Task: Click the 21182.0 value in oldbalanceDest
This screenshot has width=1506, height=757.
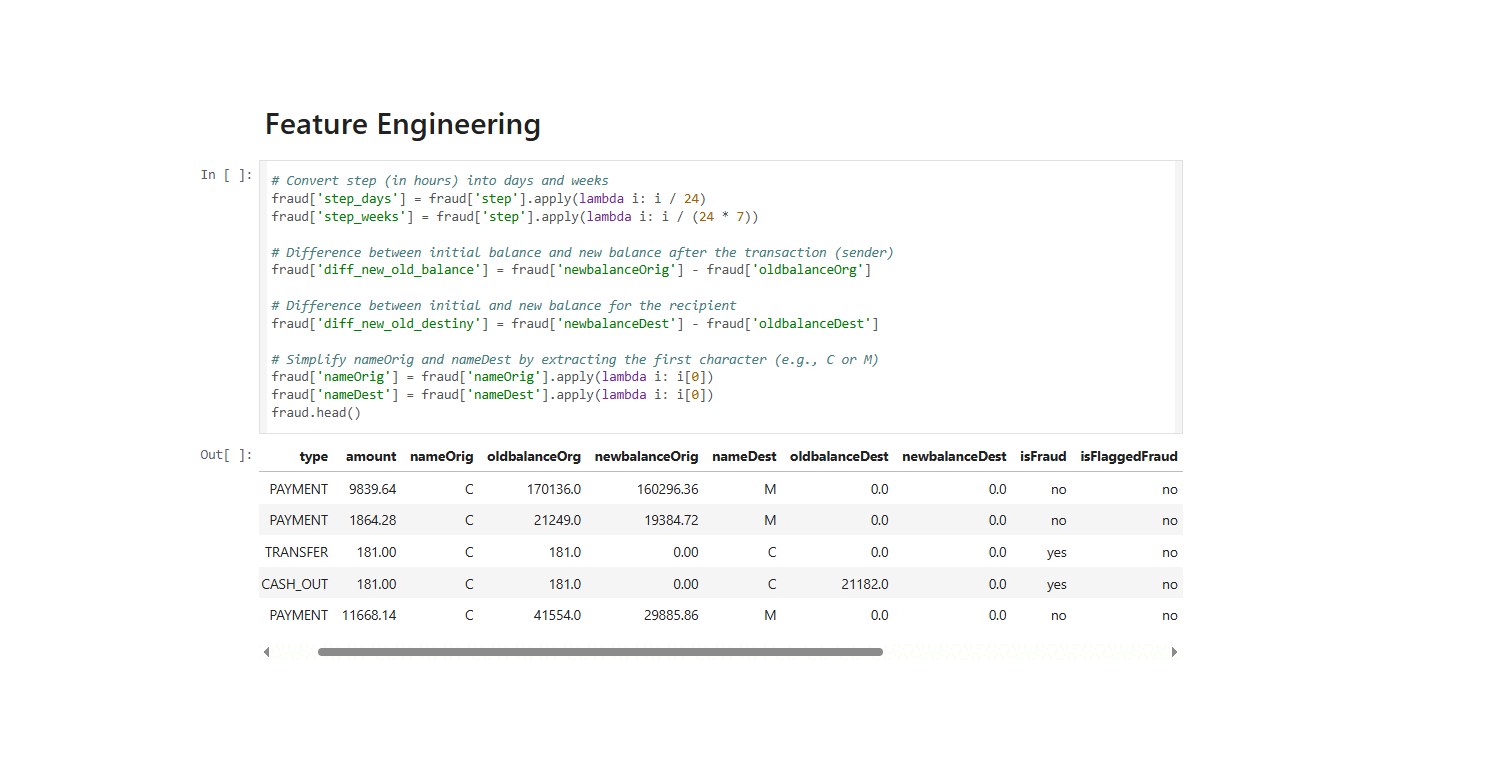Action: (x=865, y=584)
